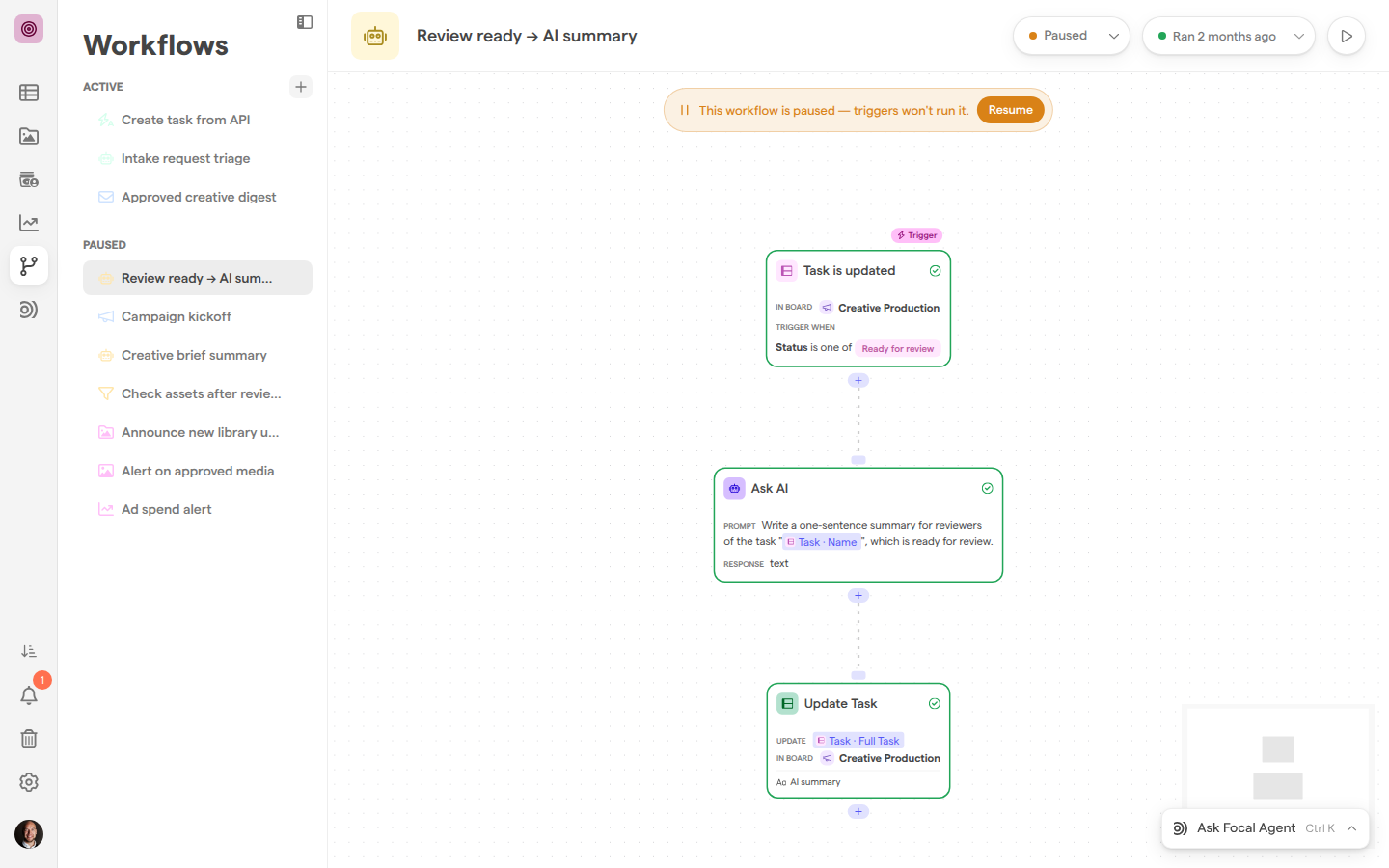Open the tables view icon in sidebar

(29, 93)
